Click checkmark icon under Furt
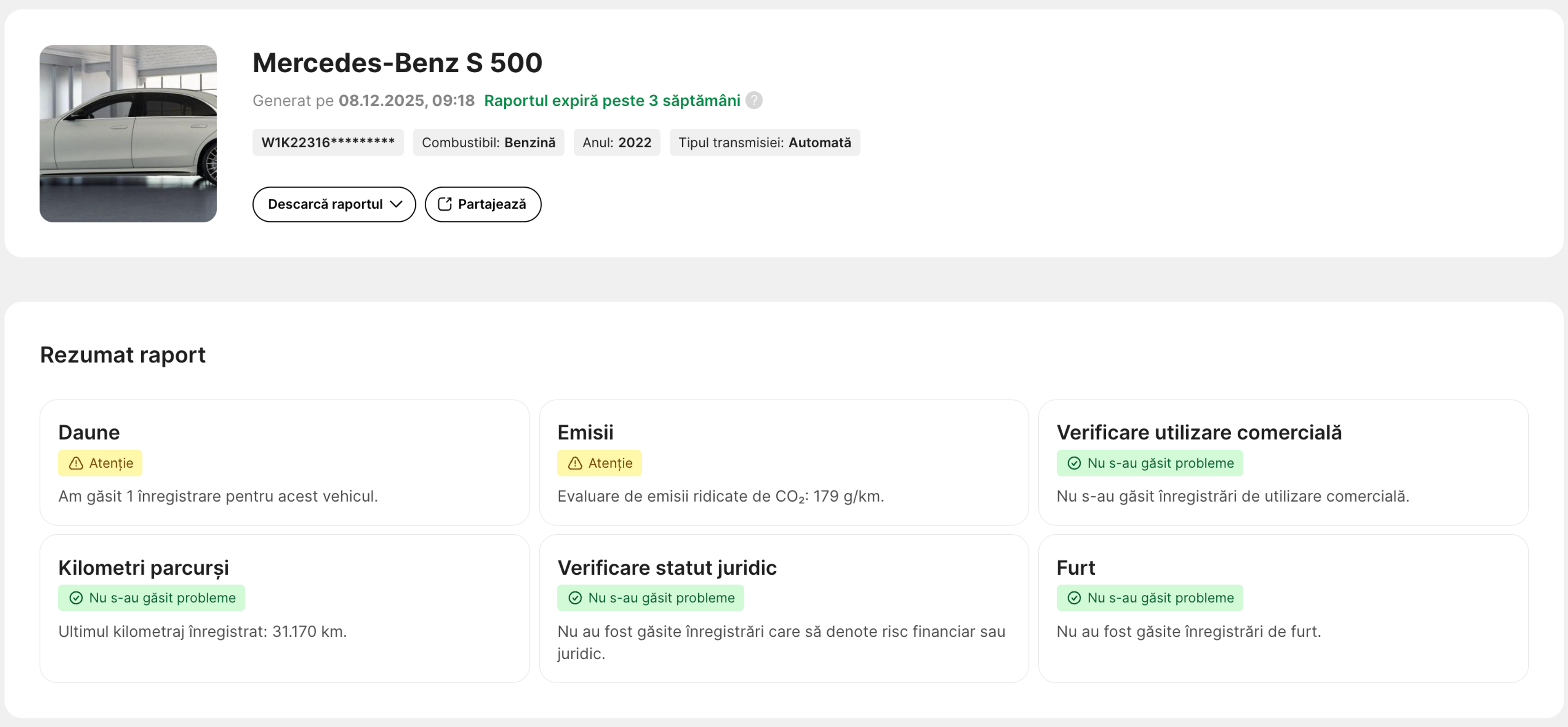 tap(1074, 598)
